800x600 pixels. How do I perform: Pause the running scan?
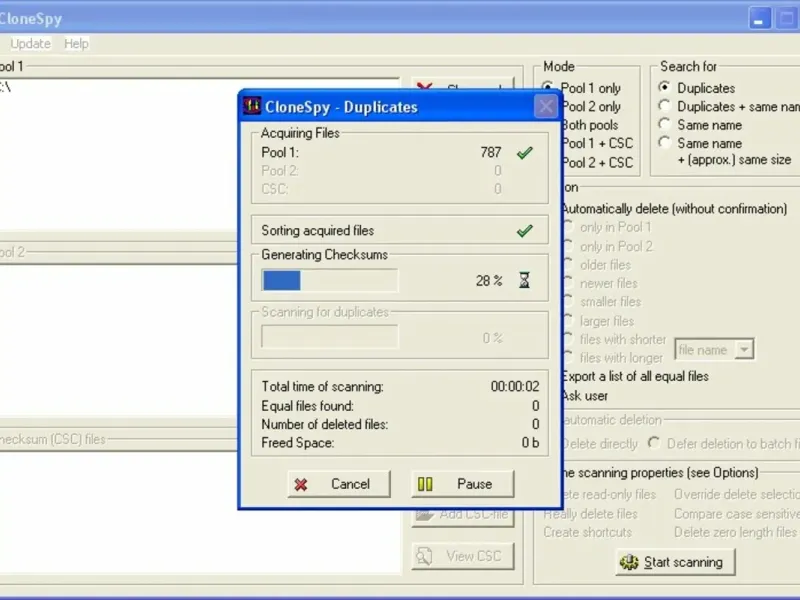coord(462,484)
